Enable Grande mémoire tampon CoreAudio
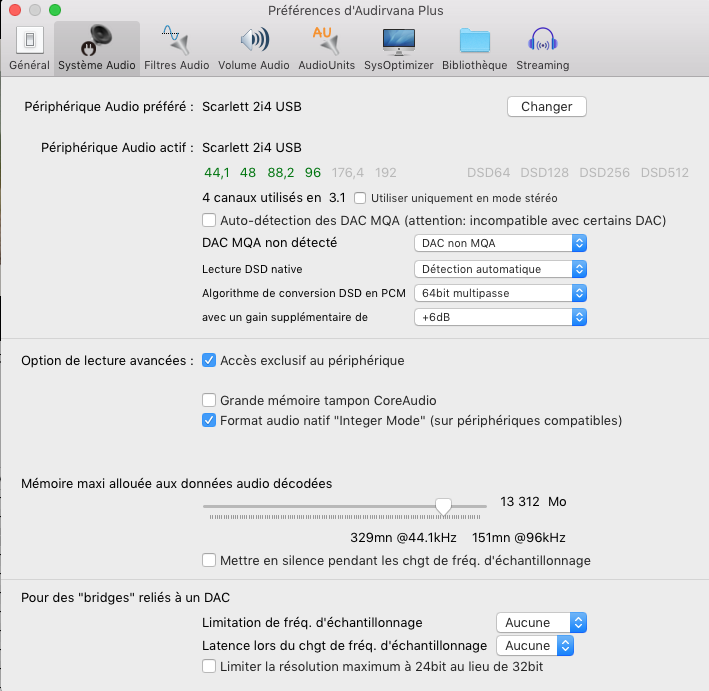 pyautogui.click(x=208, y=400)
